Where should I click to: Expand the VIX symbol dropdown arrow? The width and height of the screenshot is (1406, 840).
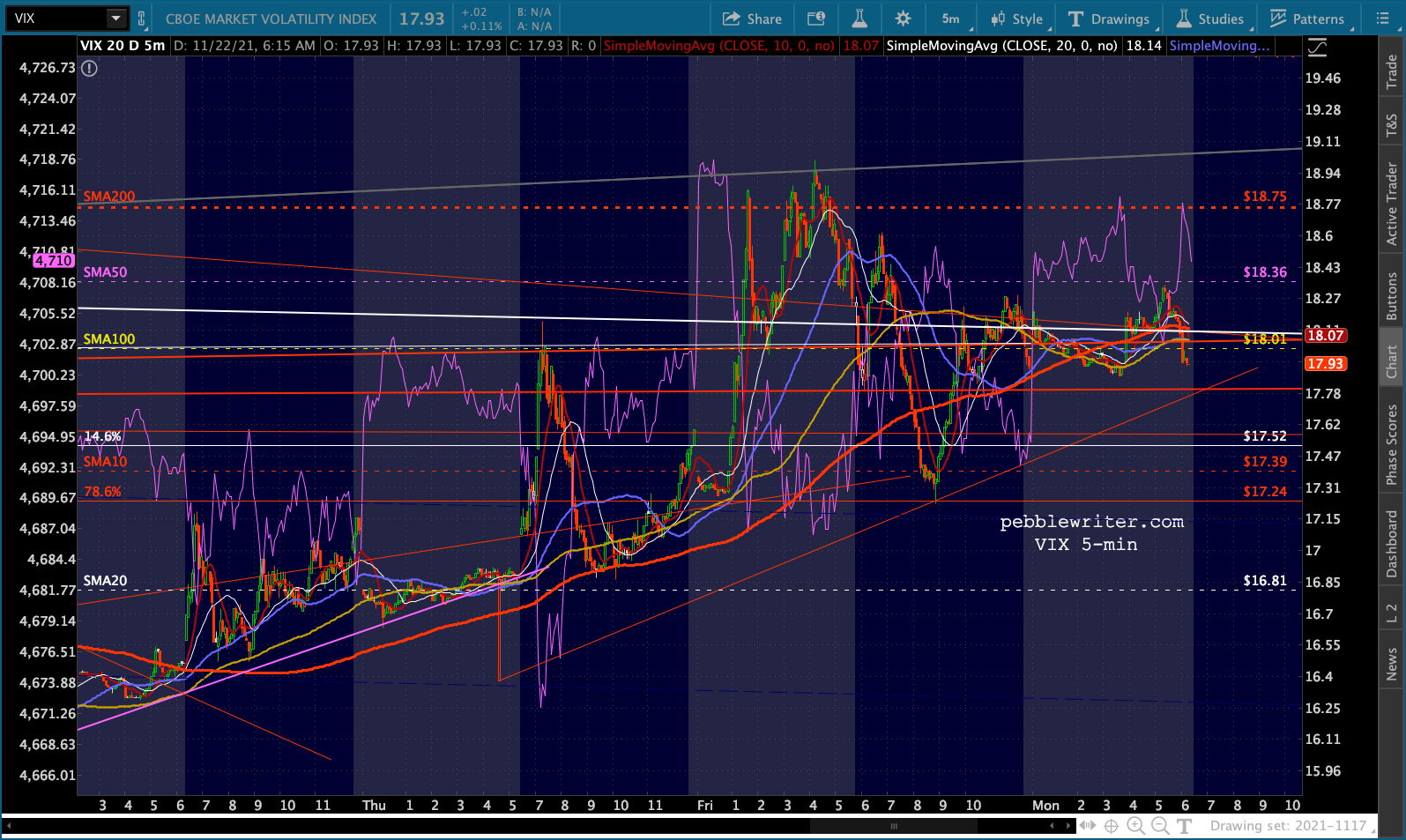116,19
